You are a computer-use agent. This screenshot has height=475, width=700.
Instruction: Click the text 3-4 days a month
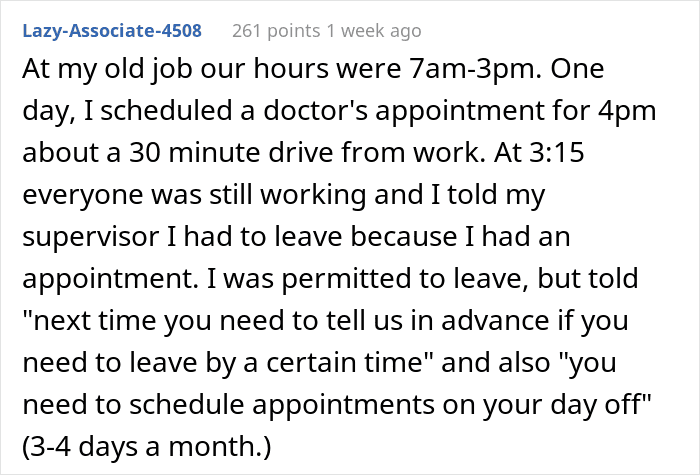(x=147, y=446)
